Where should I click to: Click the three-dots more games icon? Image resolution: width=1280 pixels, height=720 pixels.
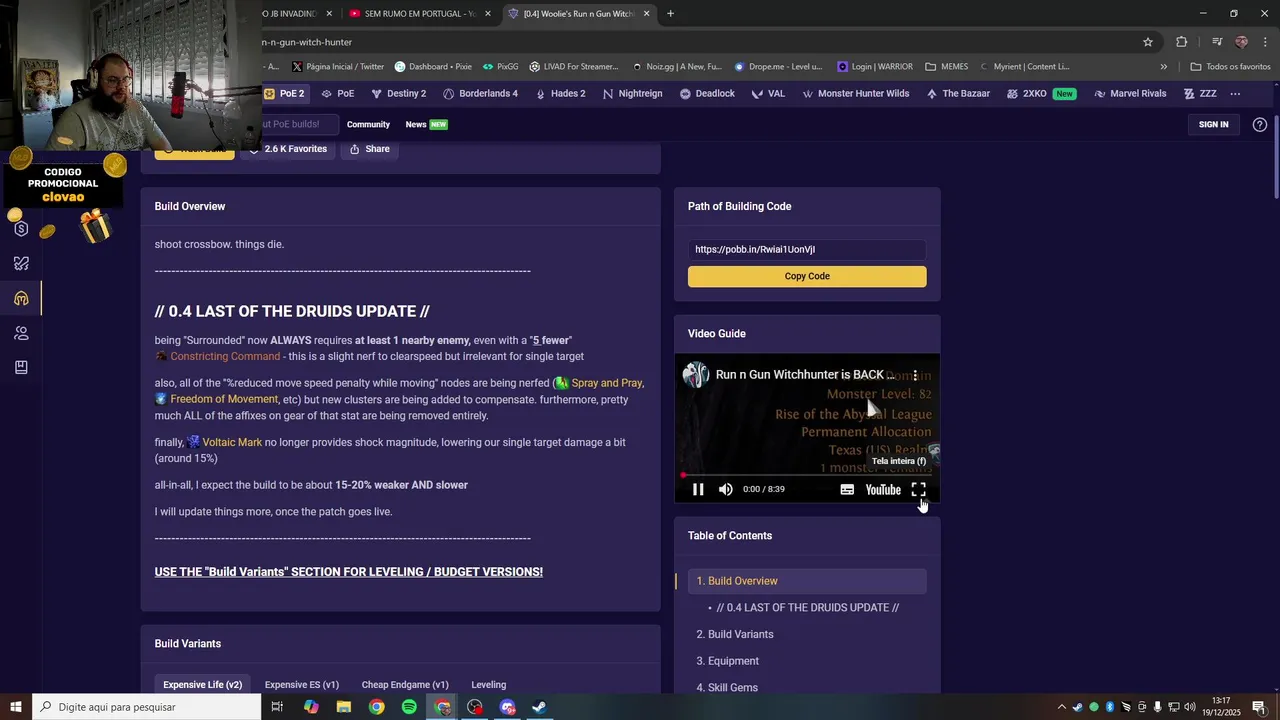tap(1235, 93)
